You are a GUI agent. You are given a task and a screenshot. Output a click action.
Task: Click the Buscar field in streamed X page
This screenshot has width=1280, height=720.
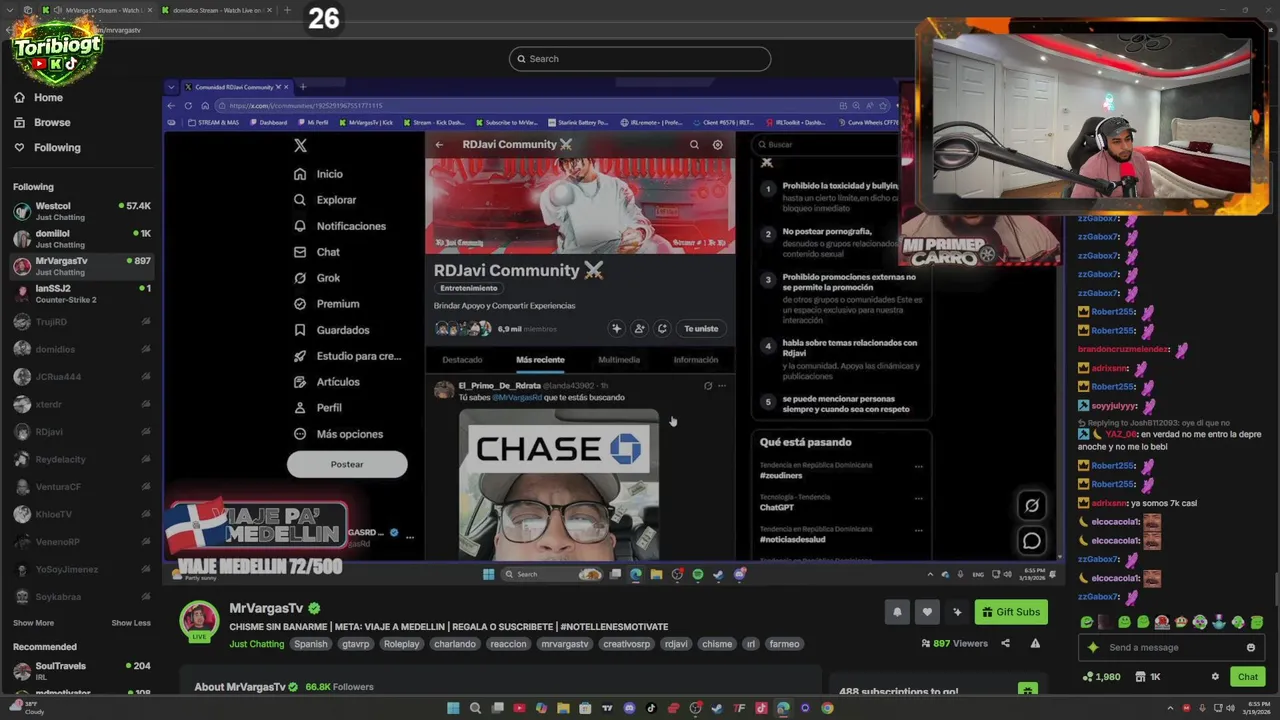840,144
